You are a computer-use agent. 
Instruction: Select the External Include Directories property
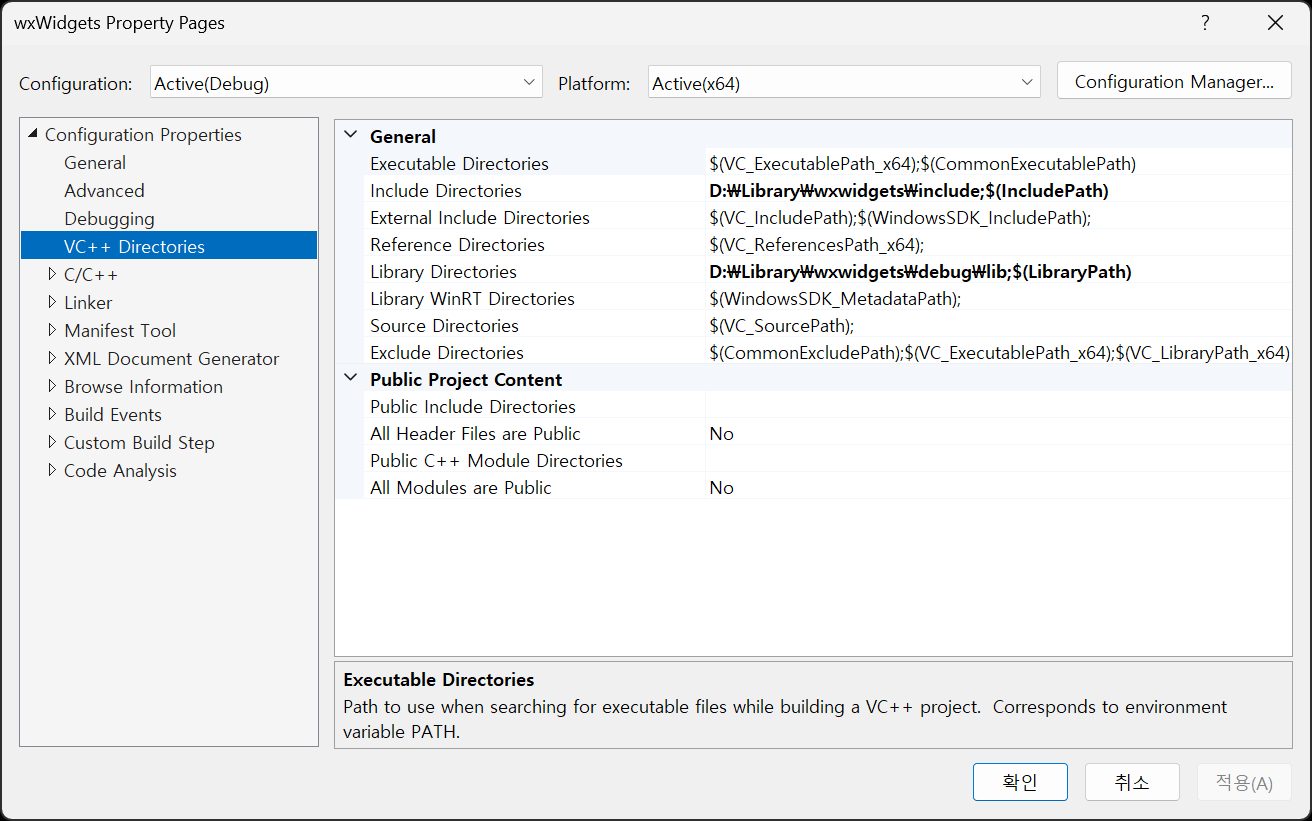[480, 217]
